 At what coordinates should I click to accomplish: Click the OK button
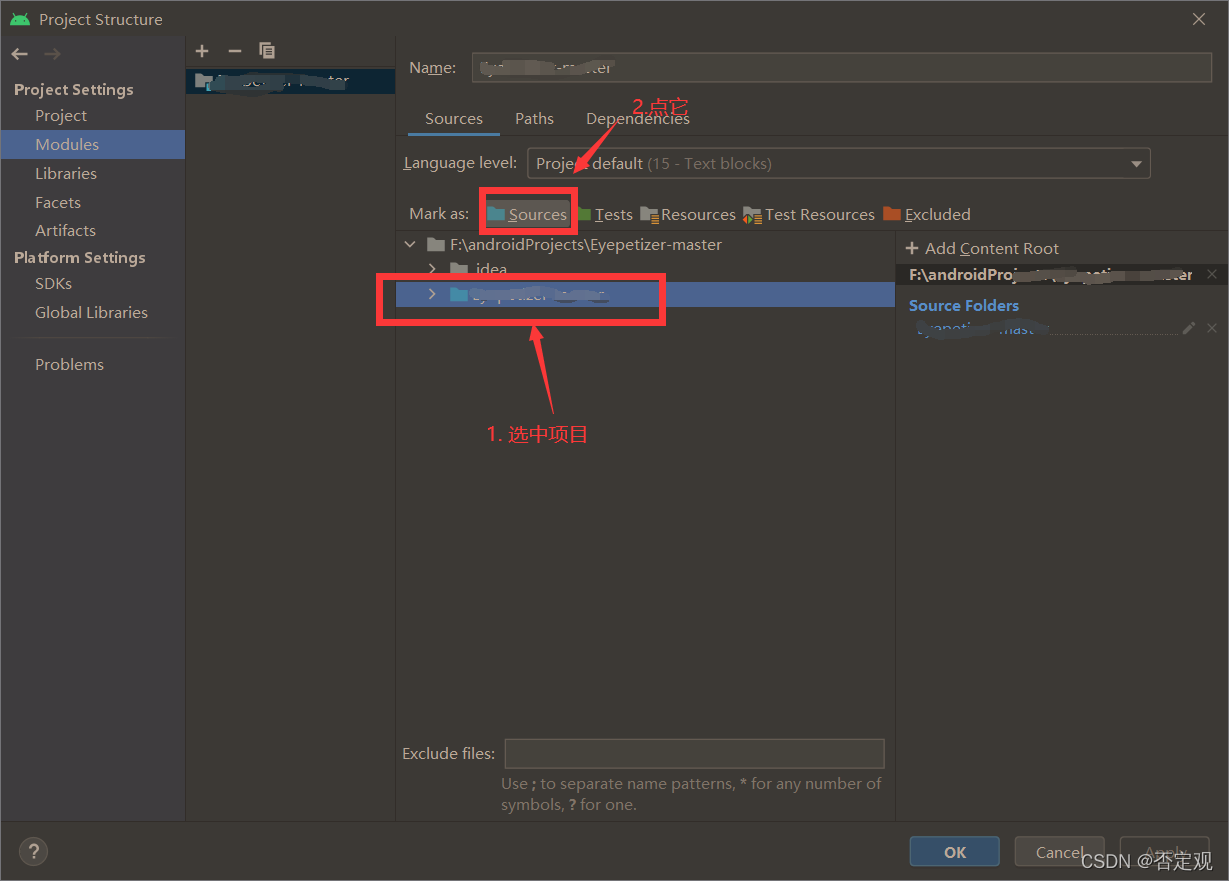954,851
